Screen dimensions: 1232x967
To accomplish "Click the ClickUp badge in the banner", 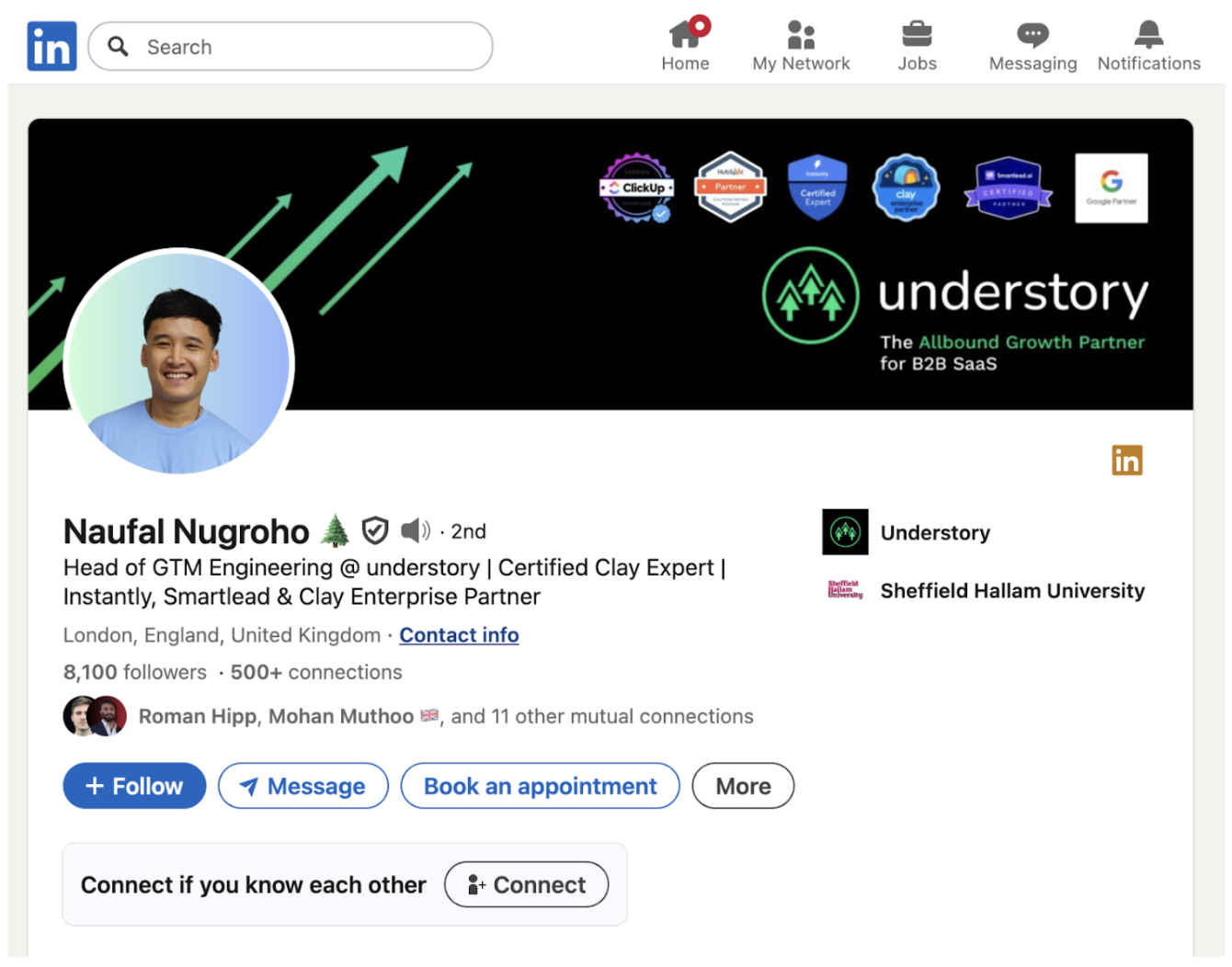I will tap(636, 188).
